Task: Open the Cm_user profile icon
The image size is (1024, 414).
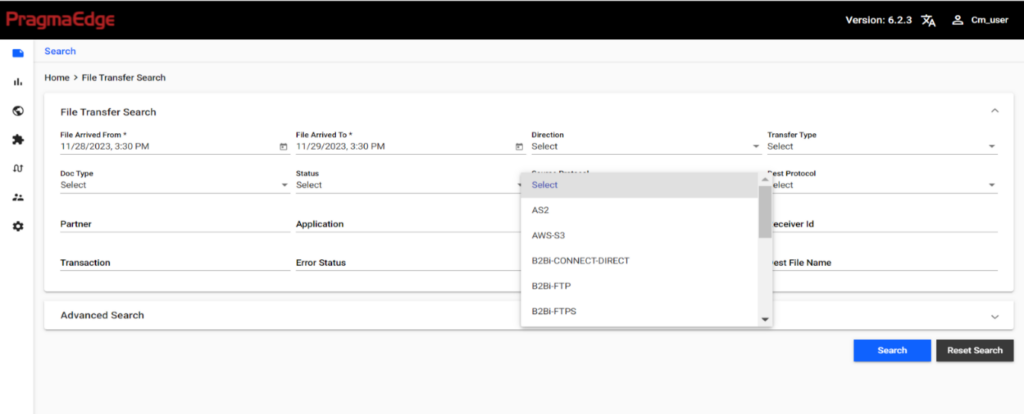Action: [x=957, y=20]
